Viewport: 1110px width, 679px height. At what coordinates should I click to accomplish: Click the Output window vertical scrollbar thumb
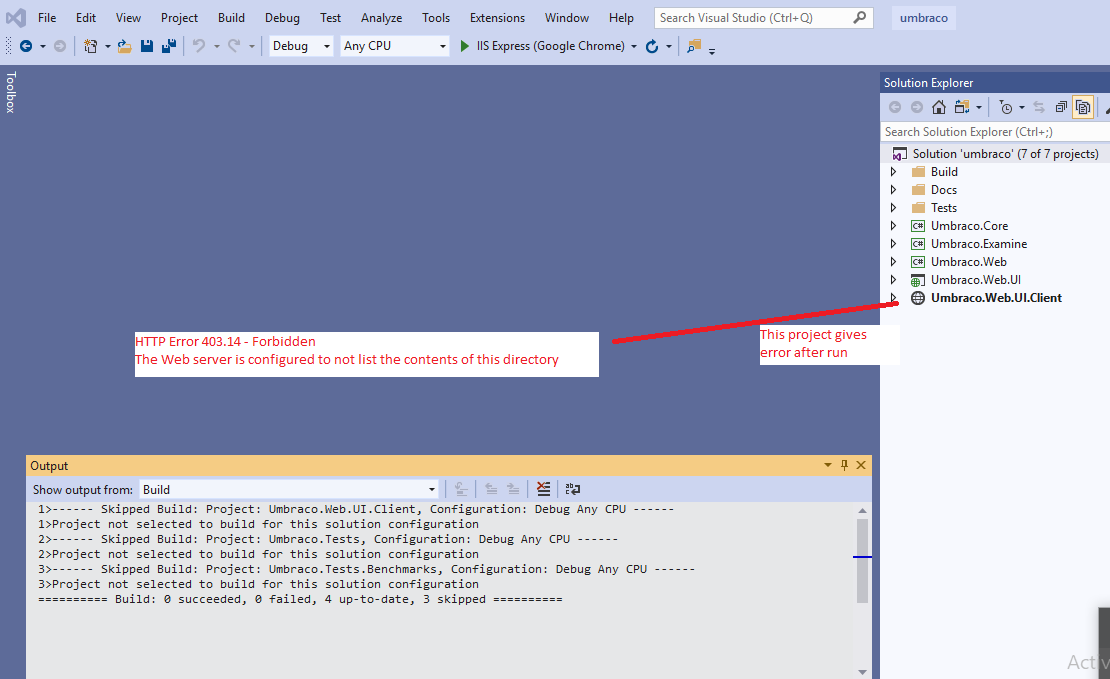click(x=862, y=561)
